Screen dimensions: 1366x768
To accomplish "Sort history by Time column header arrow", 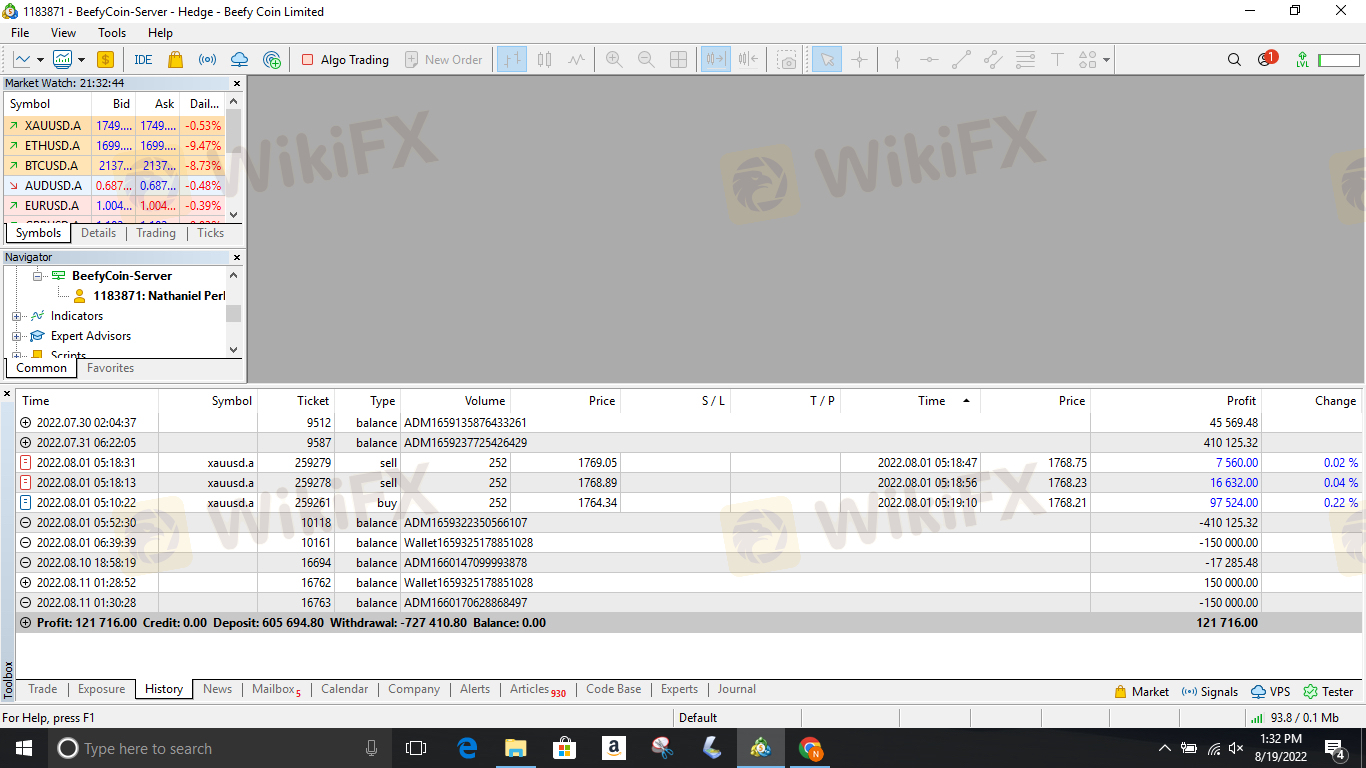I will click(966, 401).
